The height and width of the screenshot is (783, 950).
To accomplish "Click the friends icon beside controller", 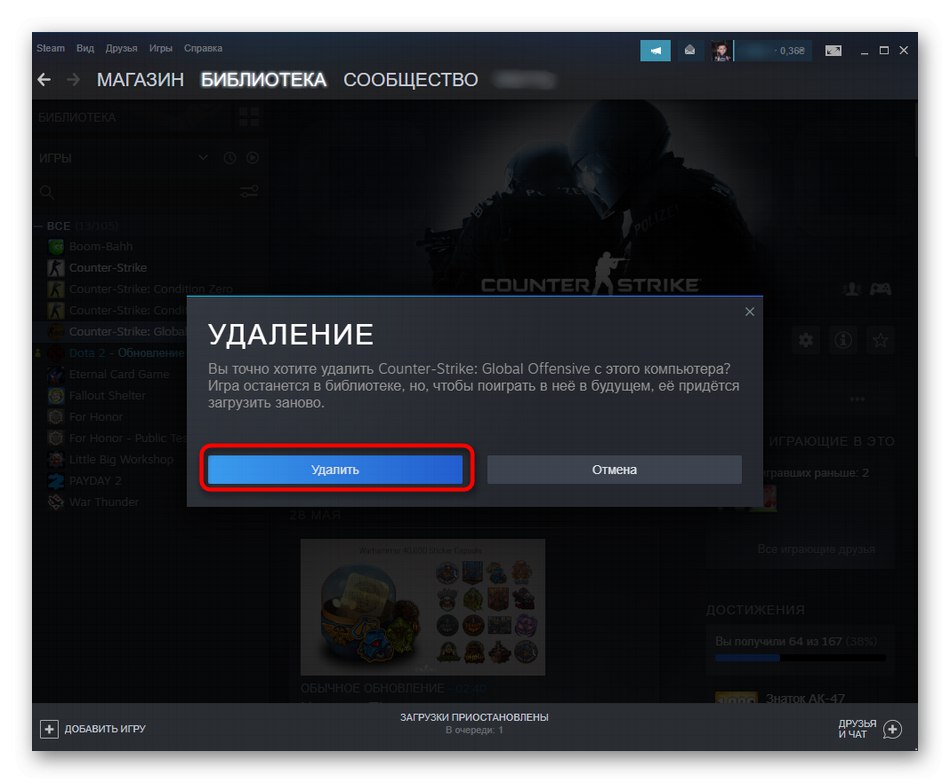I will [x=852, y=289].
